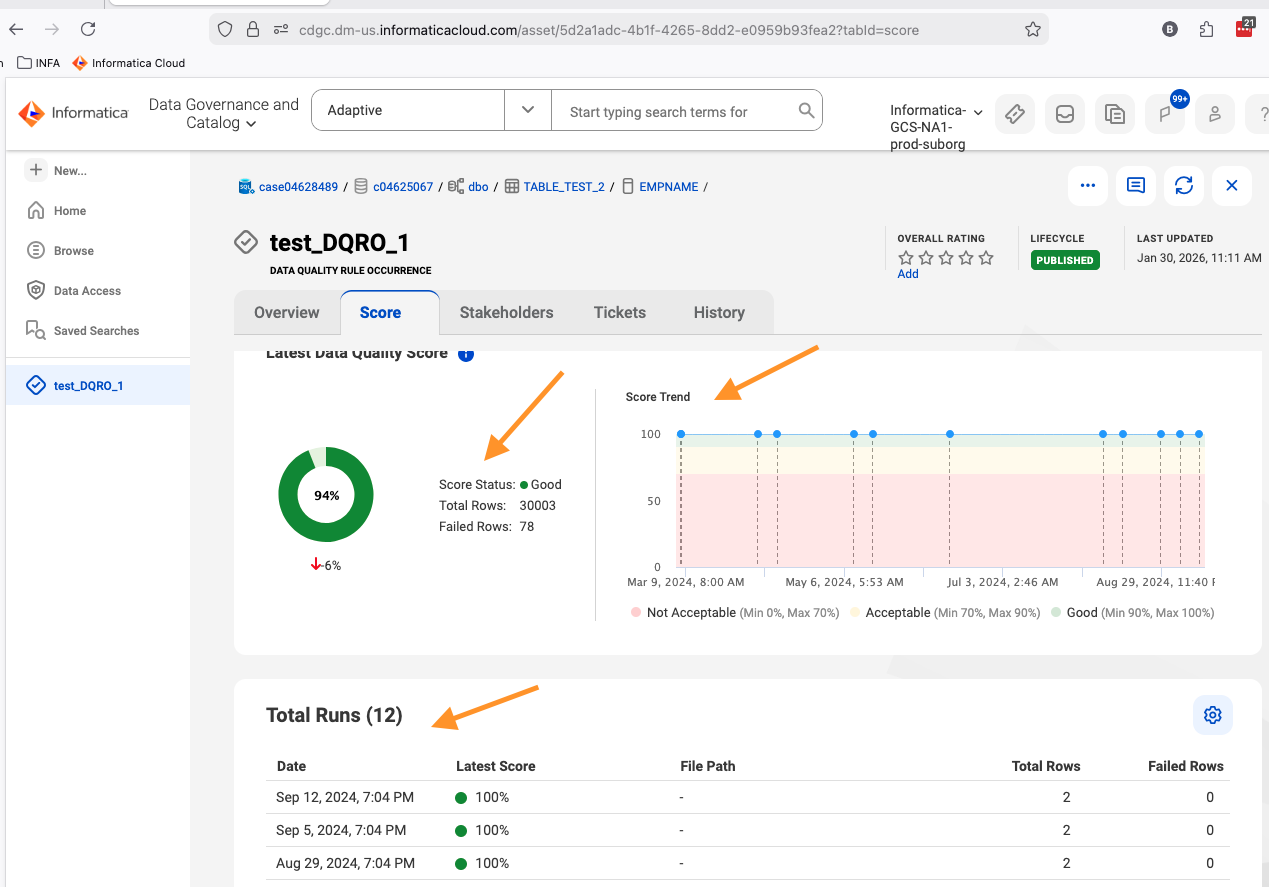Open Data Access in sidebar
This screenshot has width=1269, height=887.
73,291
